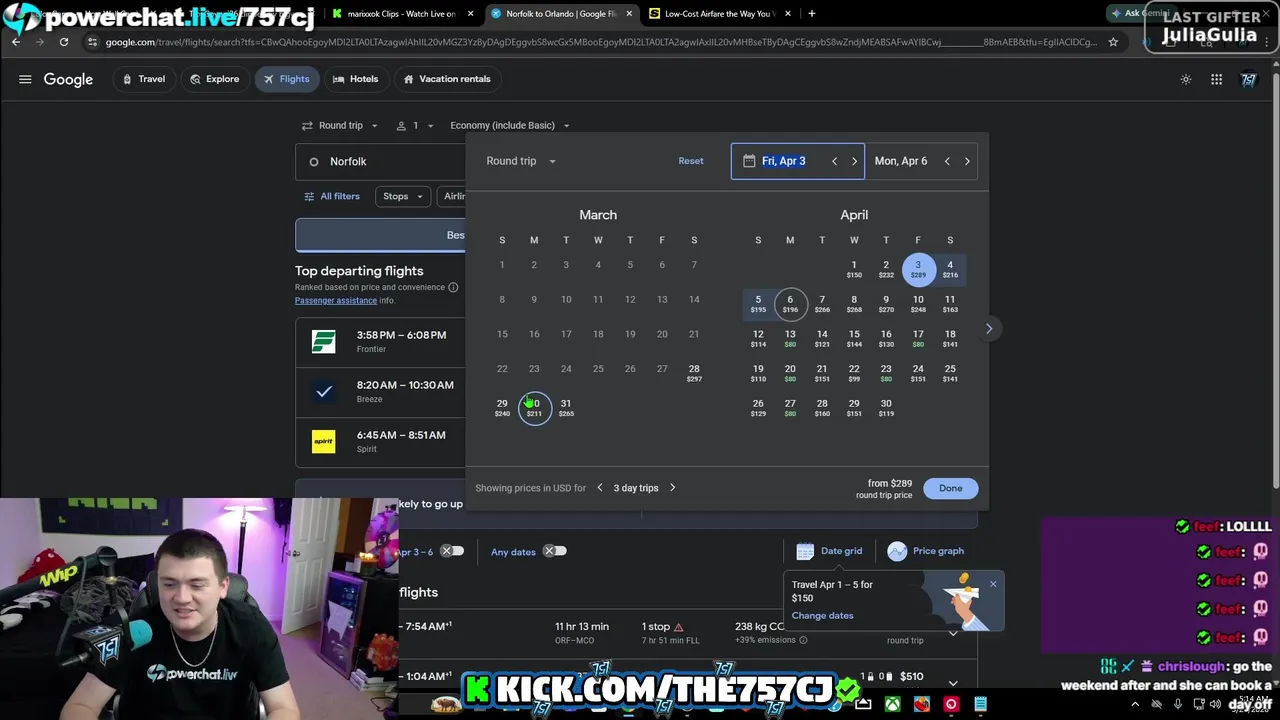The height and width of the screenshot is (720, 1280).
Task: Open Vacation rentals section
Action: [447, 79]
